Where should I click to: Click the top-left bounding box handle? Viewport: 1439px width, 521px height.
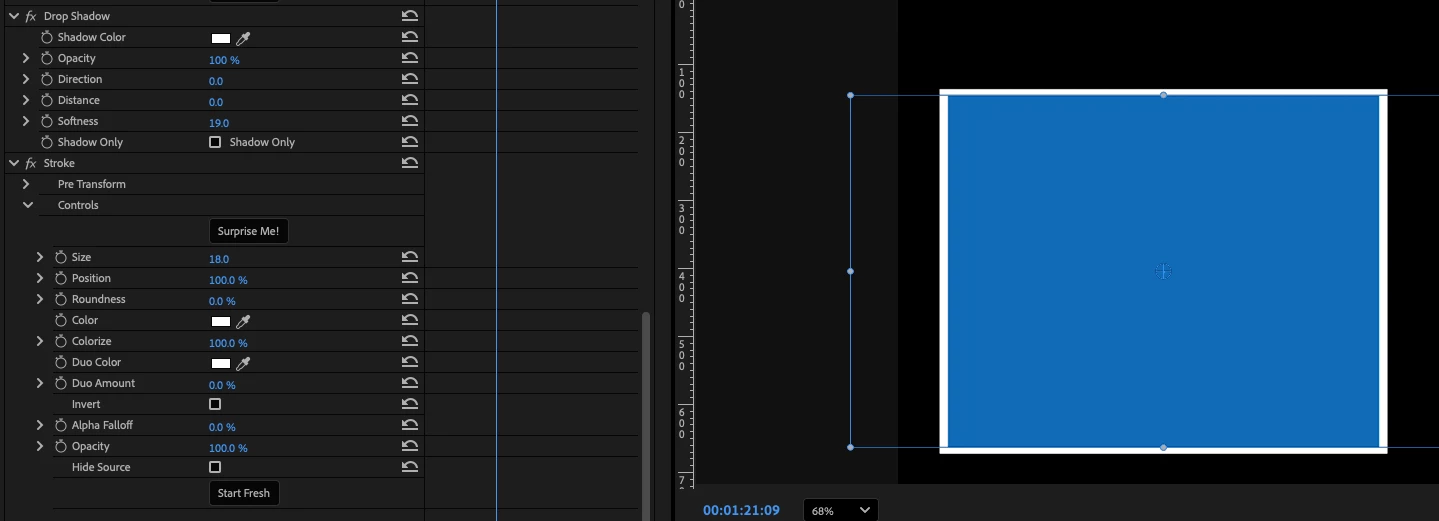[850, 96]
